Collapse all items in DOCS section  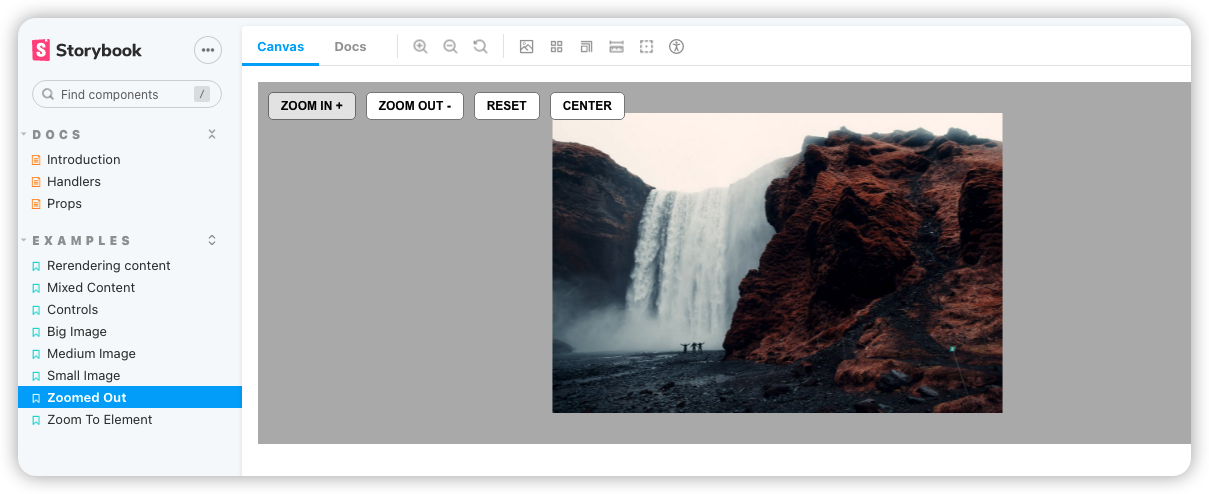coord(212,135)
